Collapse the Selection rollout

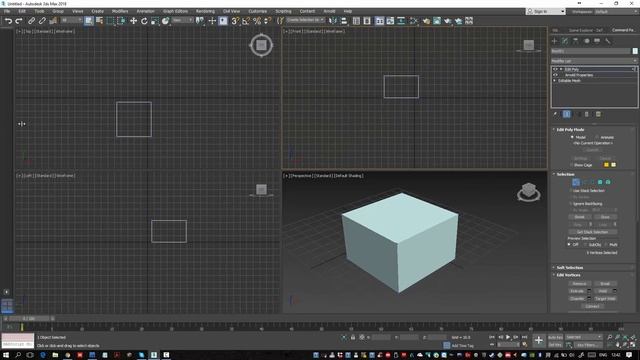[x=565, y=174]
